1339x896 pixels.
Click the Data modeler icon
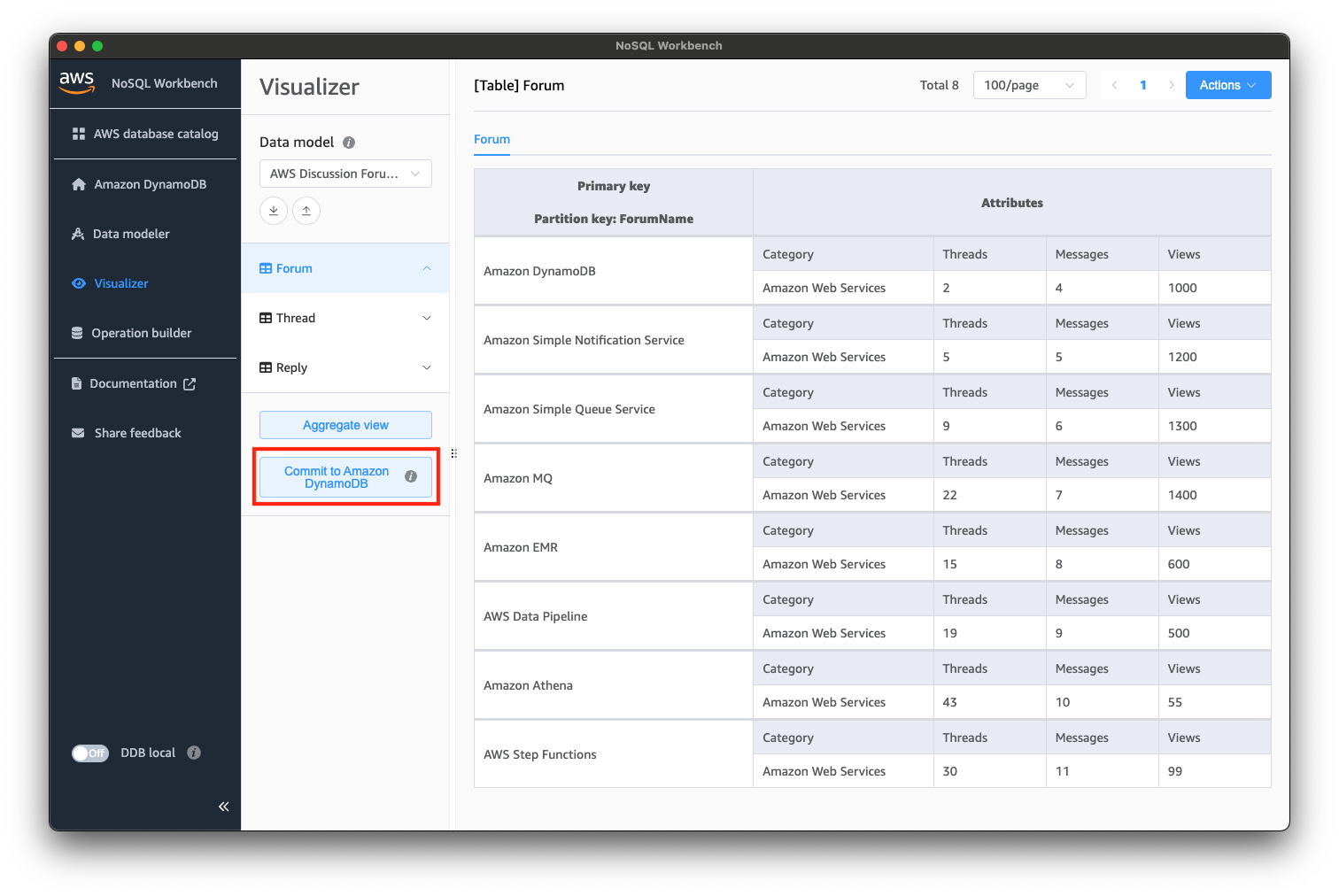pyautogui.click(x=78, y=234)
